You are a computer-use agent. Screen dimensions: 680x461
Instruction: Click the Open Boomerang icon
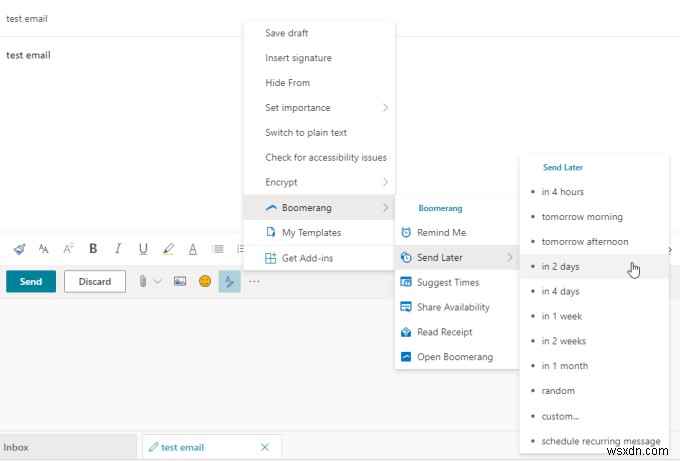click(406, 357)
